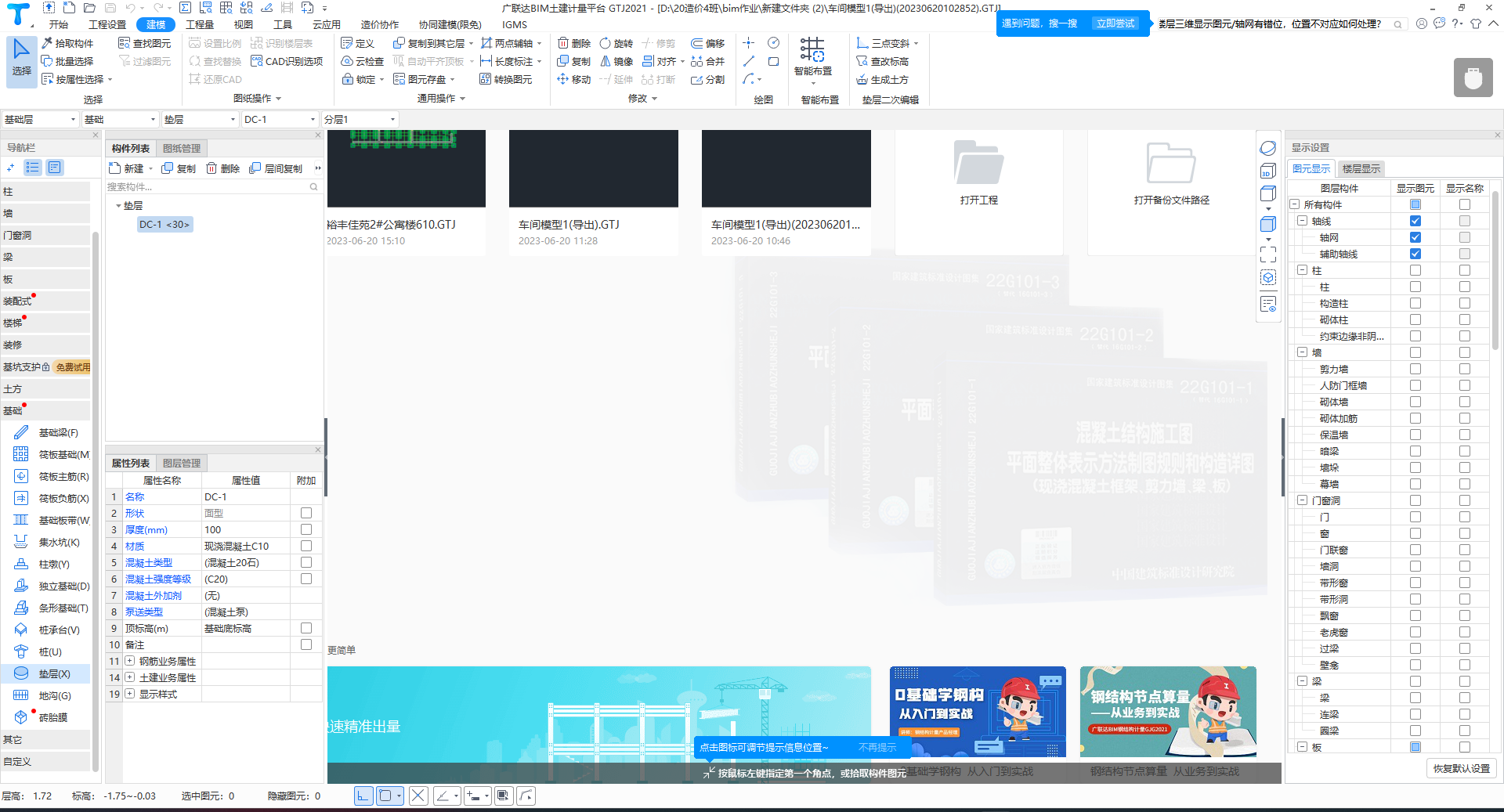This screenshot has height=812, width=1504.
Task: Click the 层间复制 copy between floors button
Action: (276, 168)
